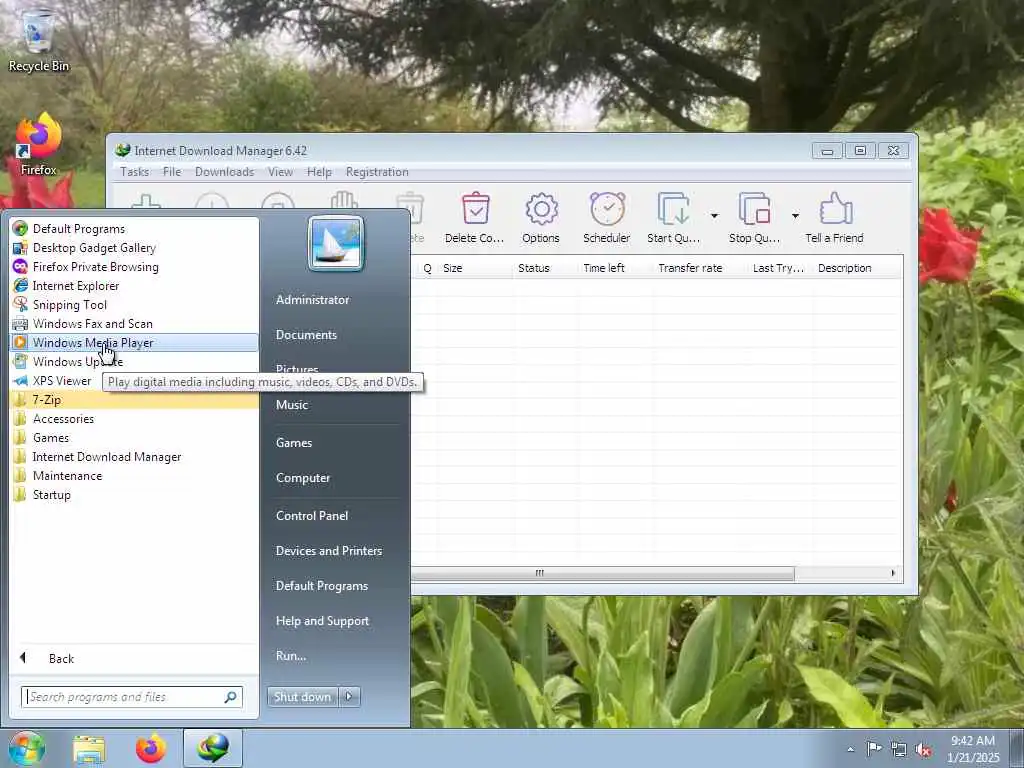Screen dimensions: 1024x768
Task: Open the Snipping Tool
Action: 134,304
